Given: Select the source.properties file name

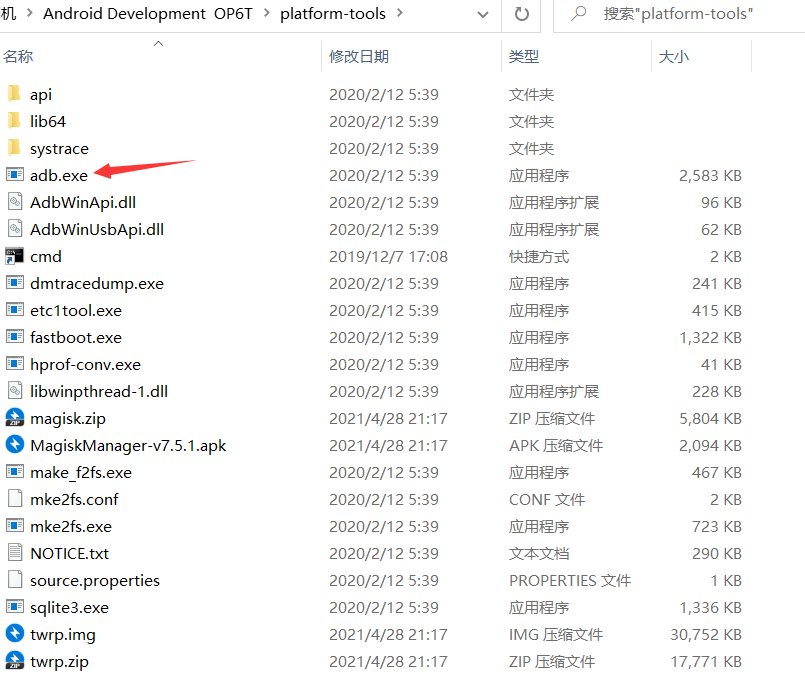Looking at the screenshot, I should [x=95, y=580].
